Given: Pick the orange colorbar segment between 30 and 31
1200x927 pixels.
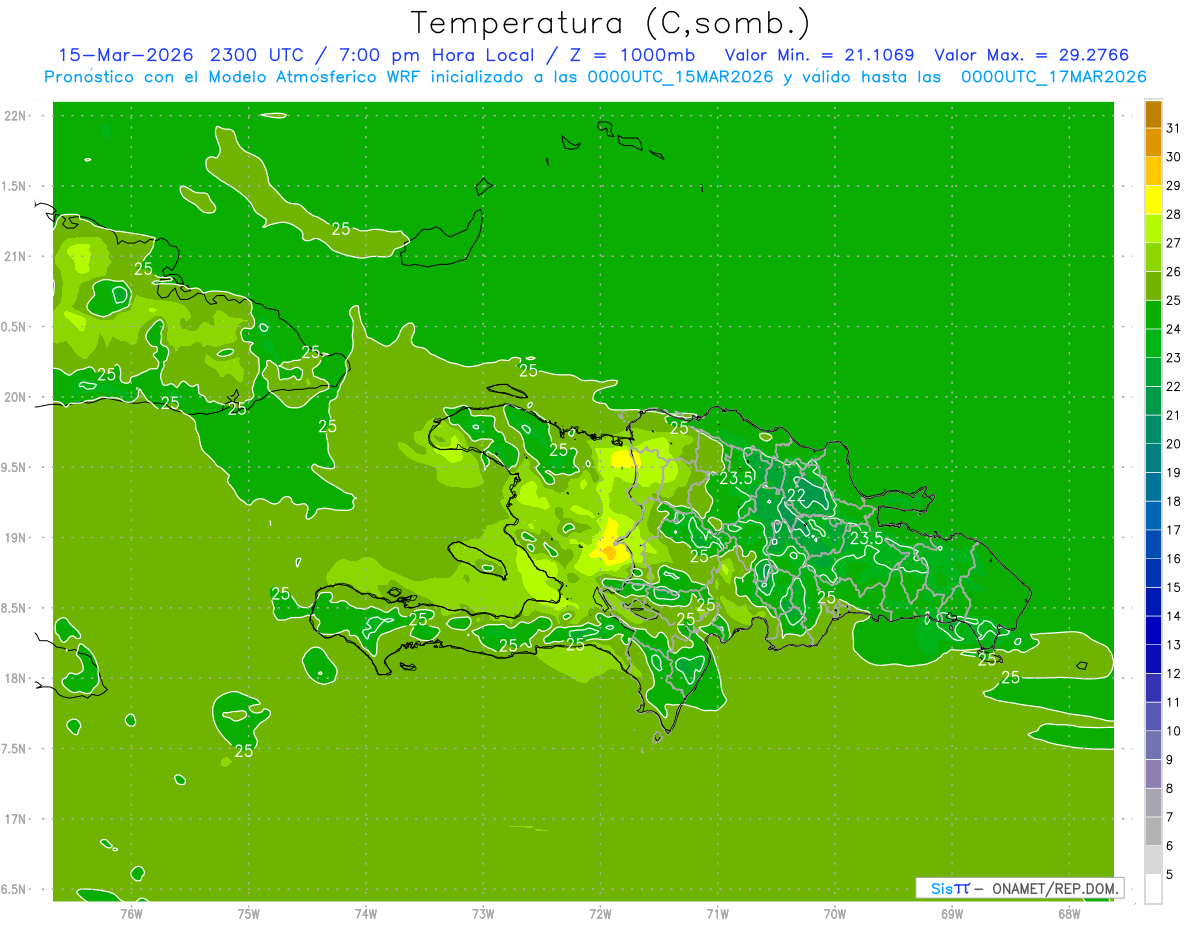Looking at the screenshot, I should click(x=1153, y=143).
